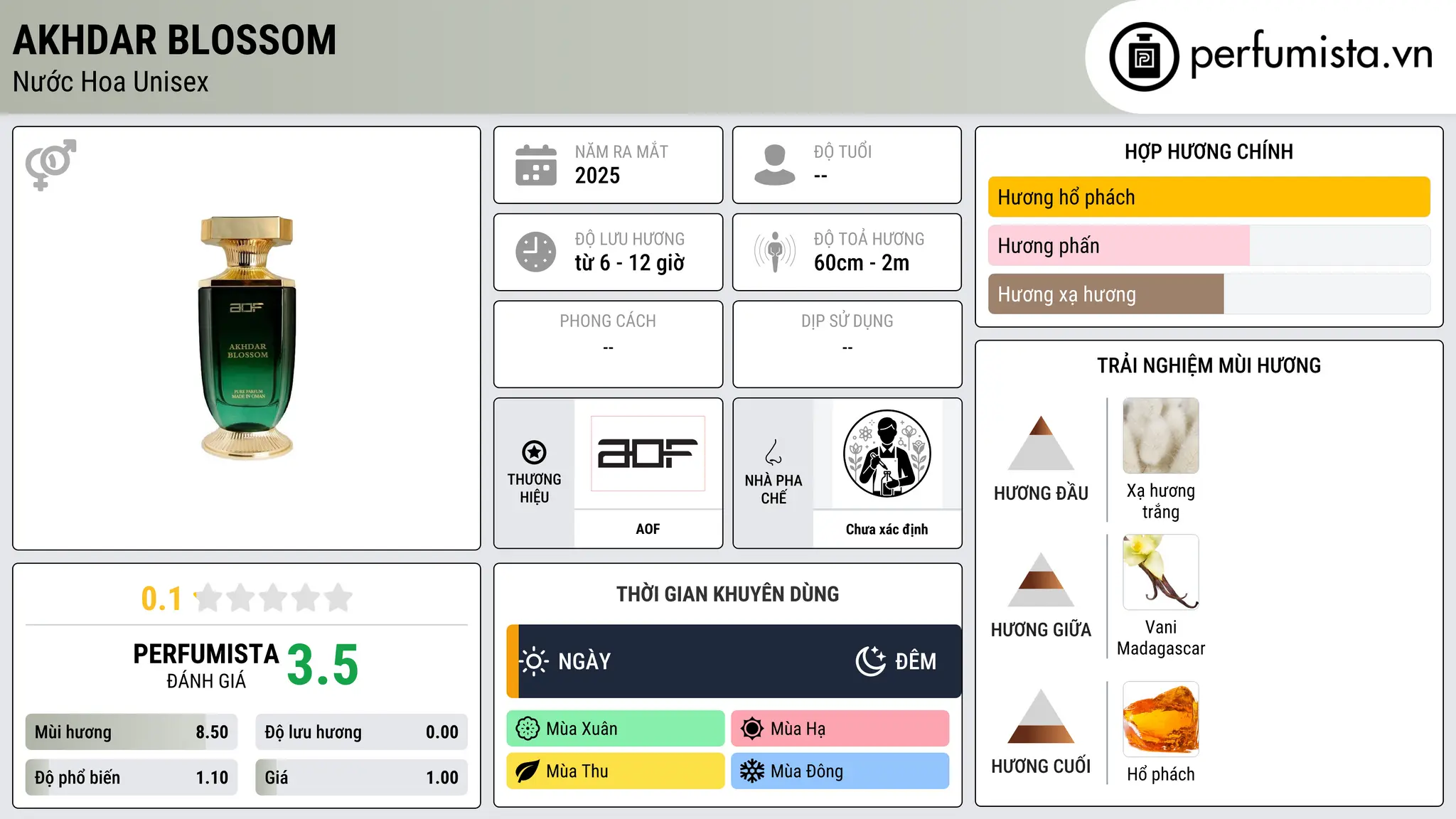Screen dimensions: 1456x819
Task: Click the longevity value từ 6 - 12 giờ
Action: [630, 263]
